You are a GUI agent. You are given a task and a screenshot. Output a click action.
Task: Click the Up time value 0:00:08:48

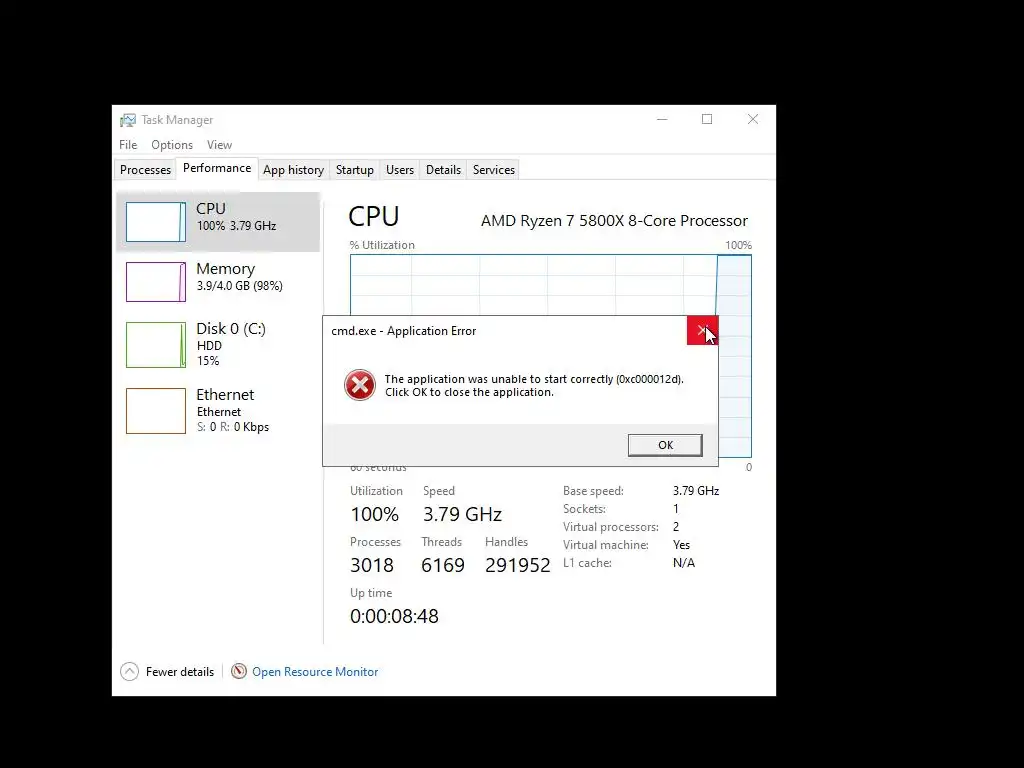[x=394, y=616]
